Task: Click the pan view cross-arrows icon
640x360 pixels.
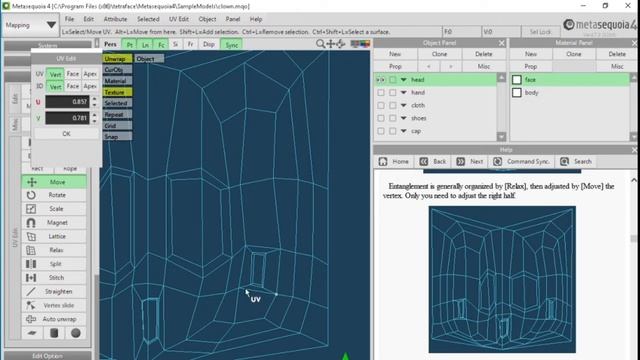Action: 331,44
